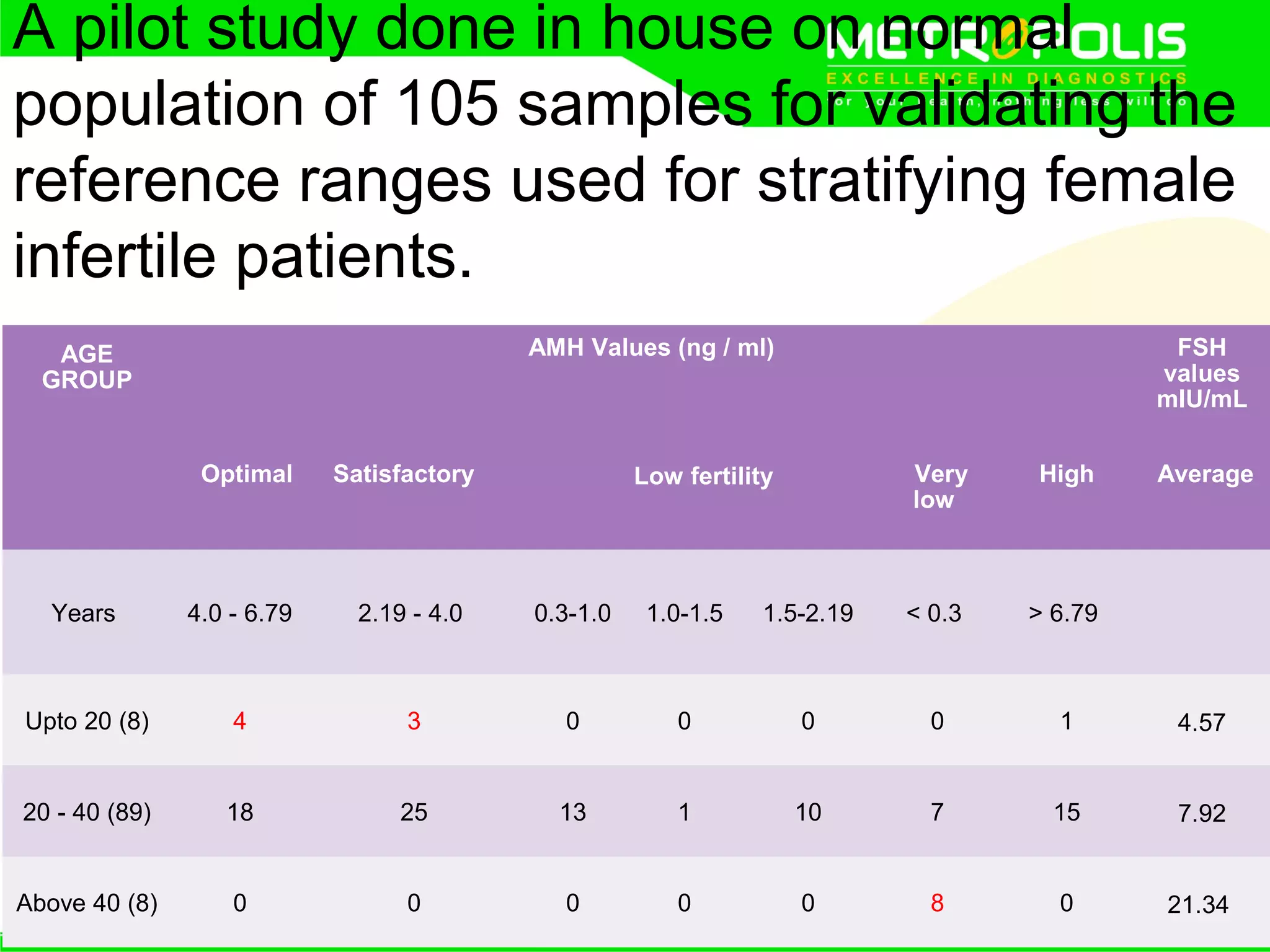Click the Above 40 (8) row label
The width and height of the screenshot is (1270, 952).
tap(87, 903)
